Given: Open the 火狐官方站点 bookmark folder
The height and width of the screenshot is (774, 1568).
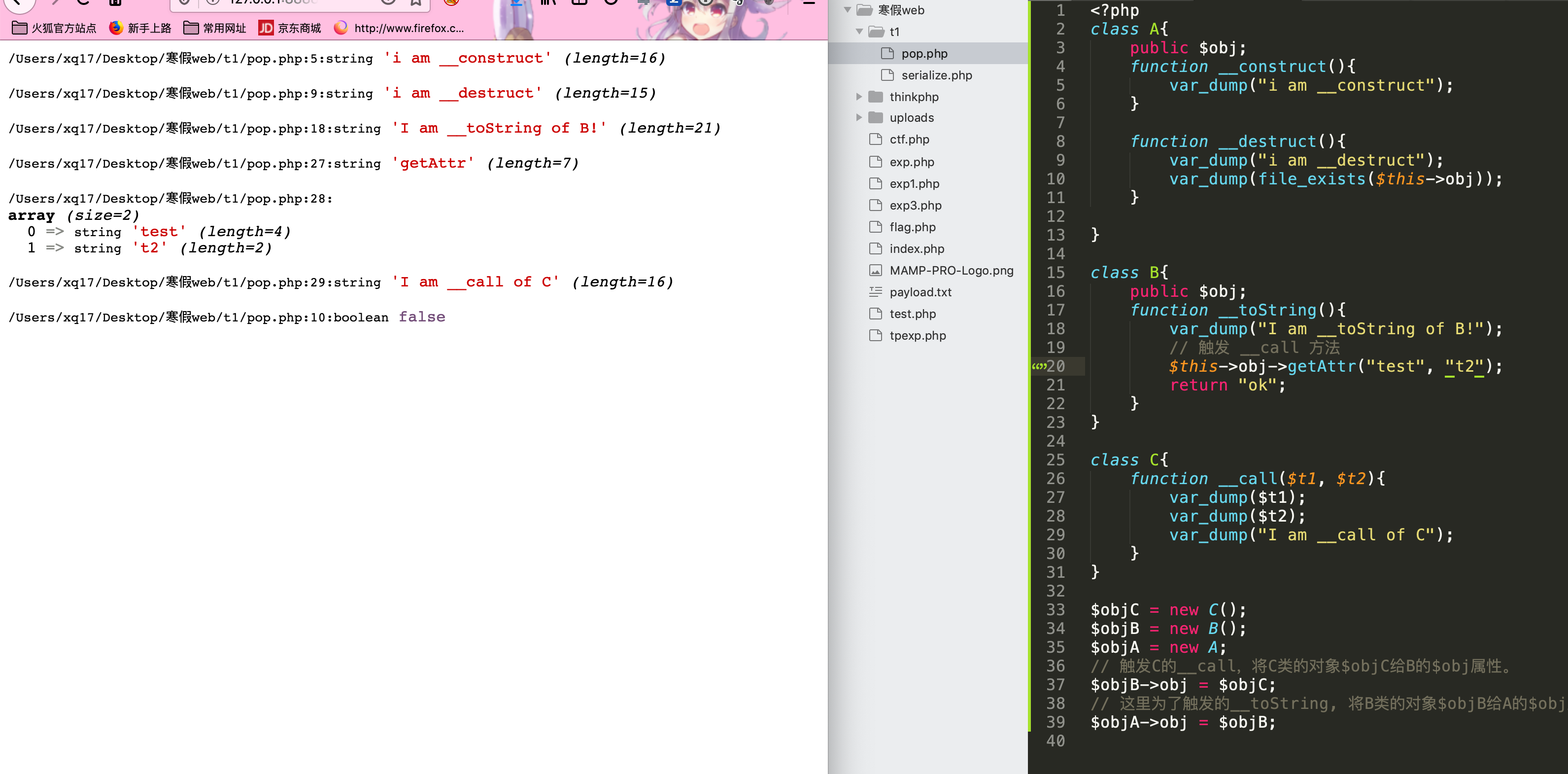Looking at the screenshot, I should coord(54,28).
